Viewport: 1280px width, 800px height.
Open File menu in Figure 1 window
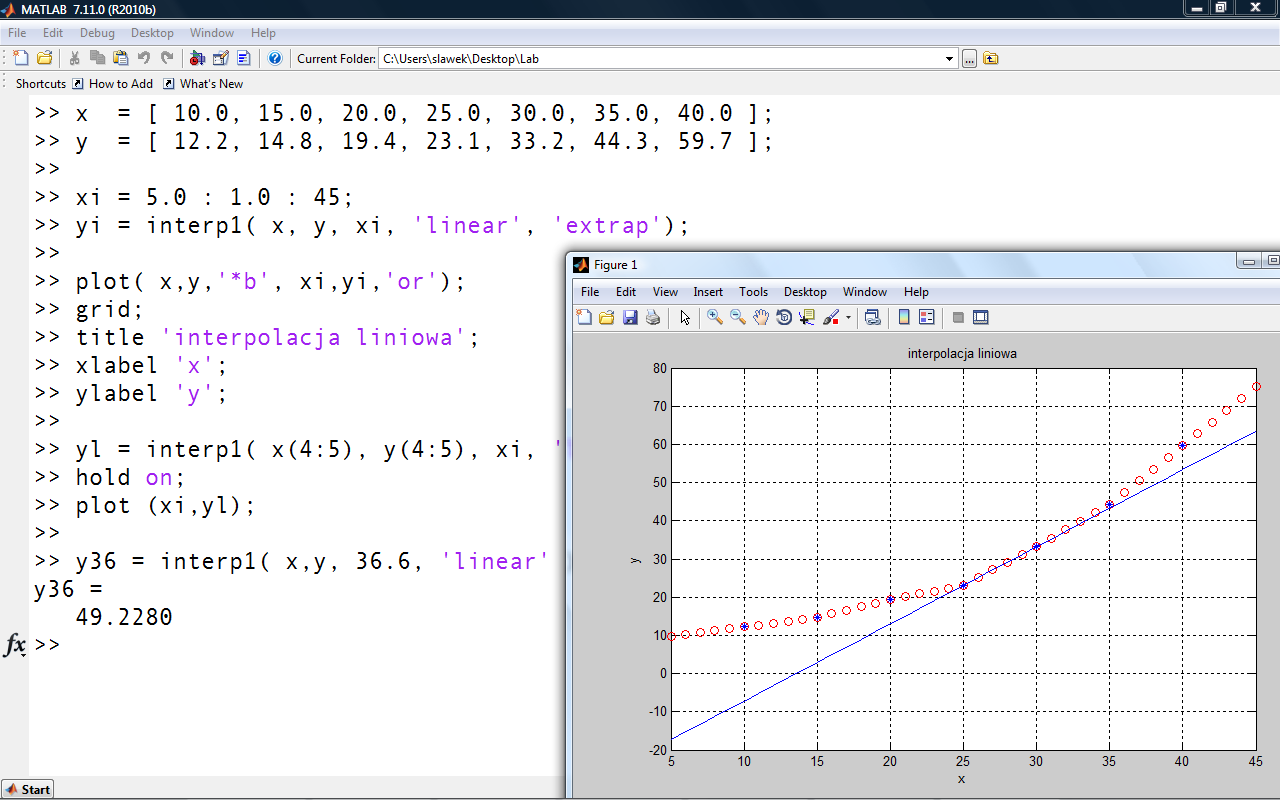(590, 292)
